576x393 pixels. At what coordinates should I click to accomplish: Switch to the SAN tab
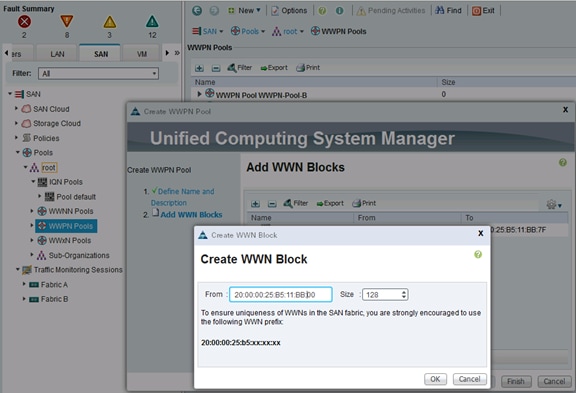pos(101,54)
